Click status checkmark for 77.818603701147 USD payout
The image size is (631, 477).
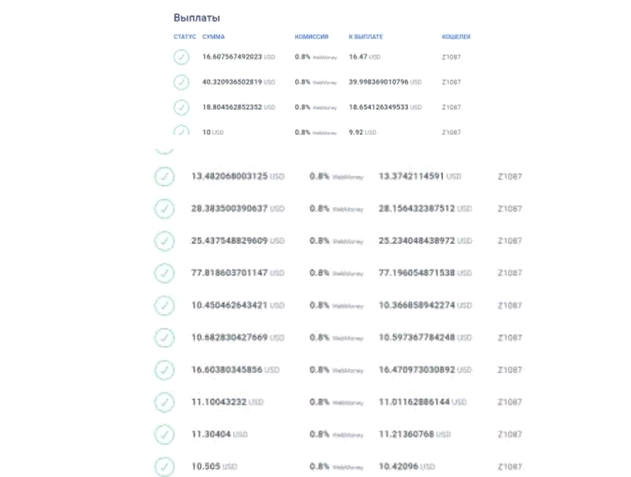164,273
